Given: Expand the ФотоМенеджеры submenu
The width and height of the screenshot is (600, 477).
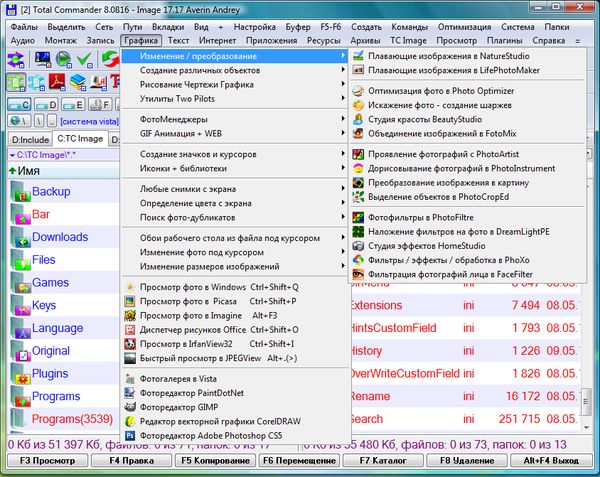Looking at the screenshot, I should (236, 119).
